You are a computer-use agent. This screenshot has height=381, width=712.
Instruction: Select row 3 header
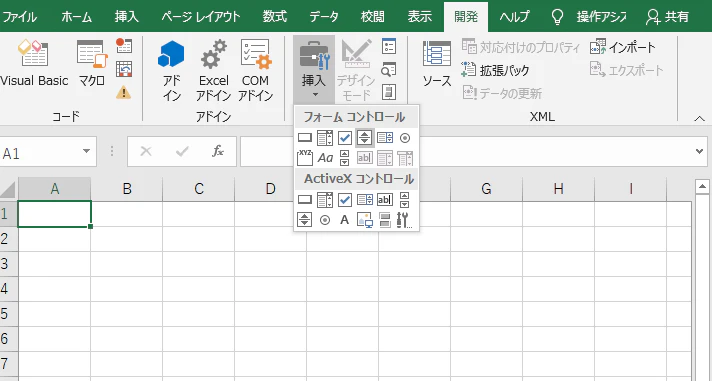(x=9, y=264)
